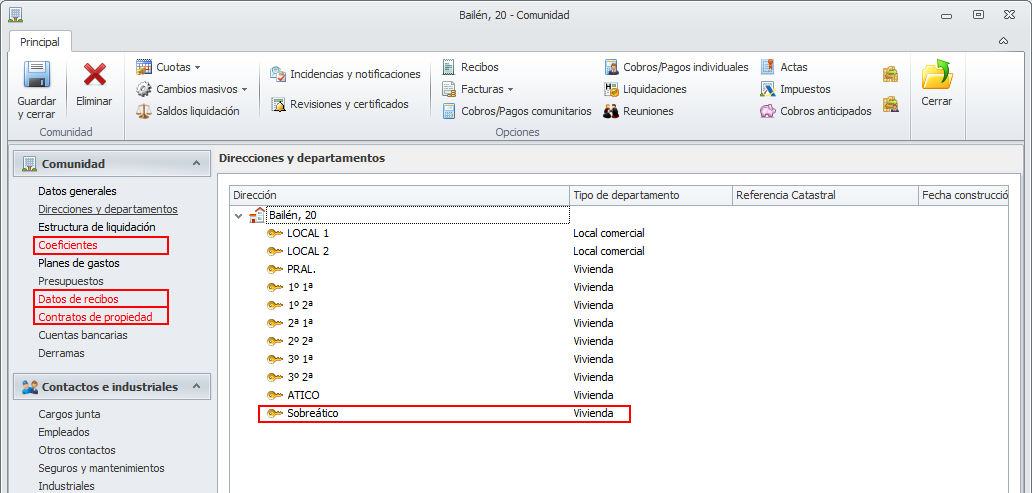Collapse the Comunidad sidebar section
Viewport: 1032px width, 493px height.
pos(195,163)
